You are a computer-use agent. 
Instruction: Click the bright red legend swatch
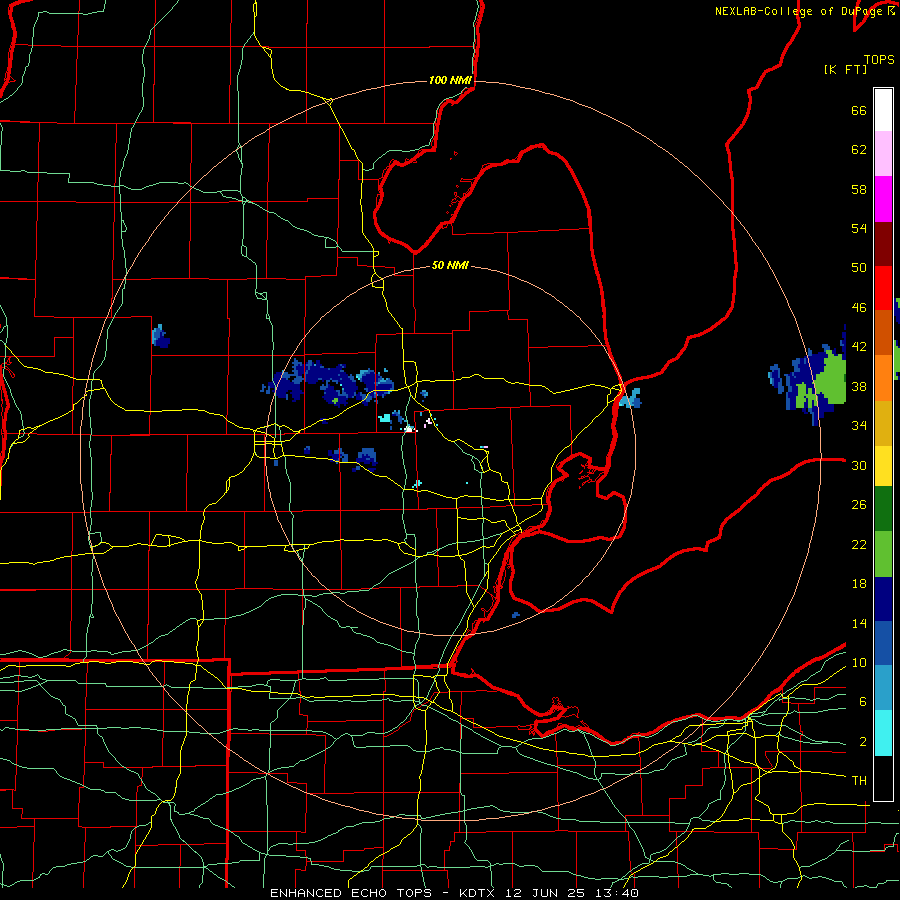883,288
